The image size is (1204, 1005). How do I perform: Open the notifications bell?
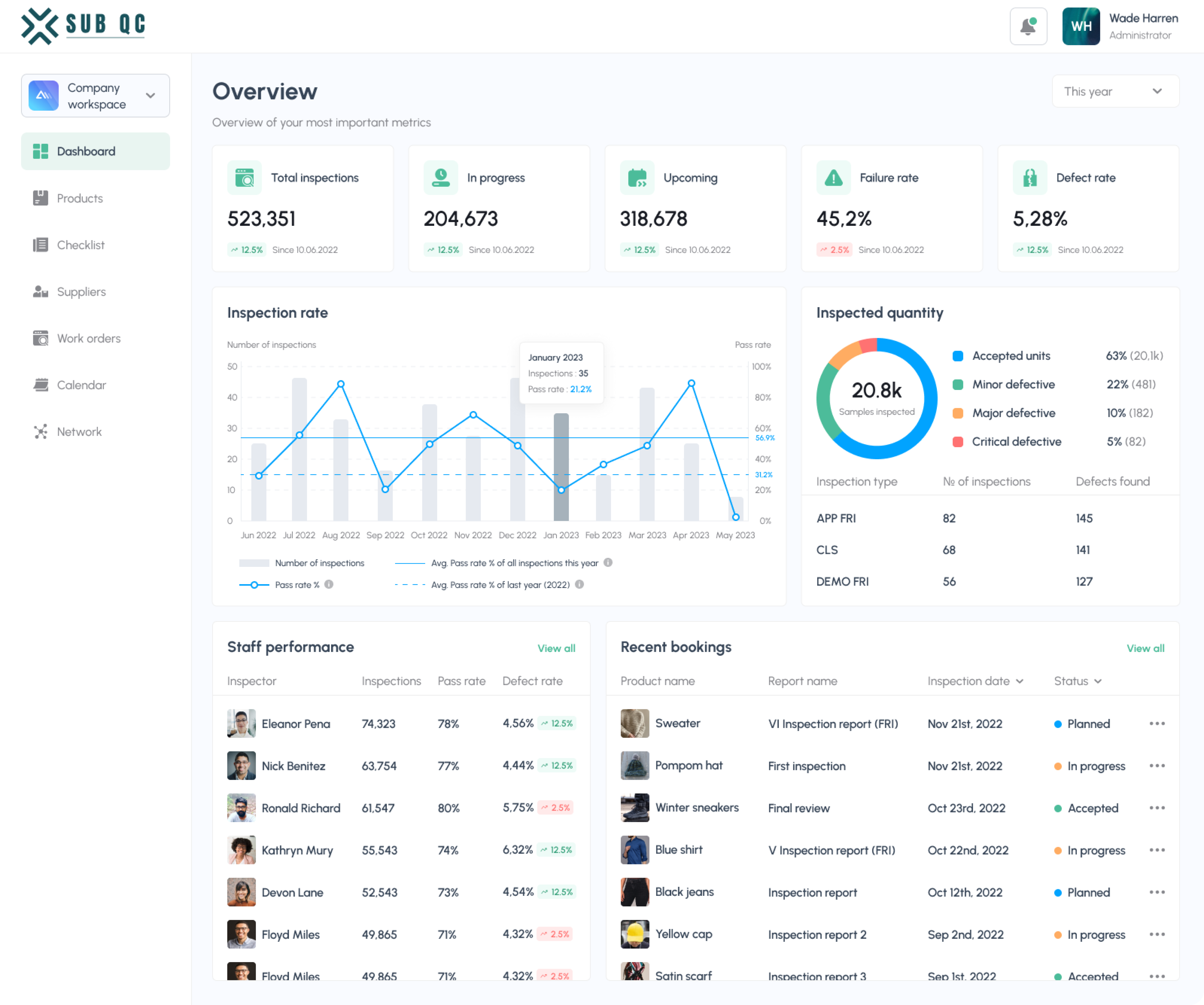click(x=1029, y=26)
